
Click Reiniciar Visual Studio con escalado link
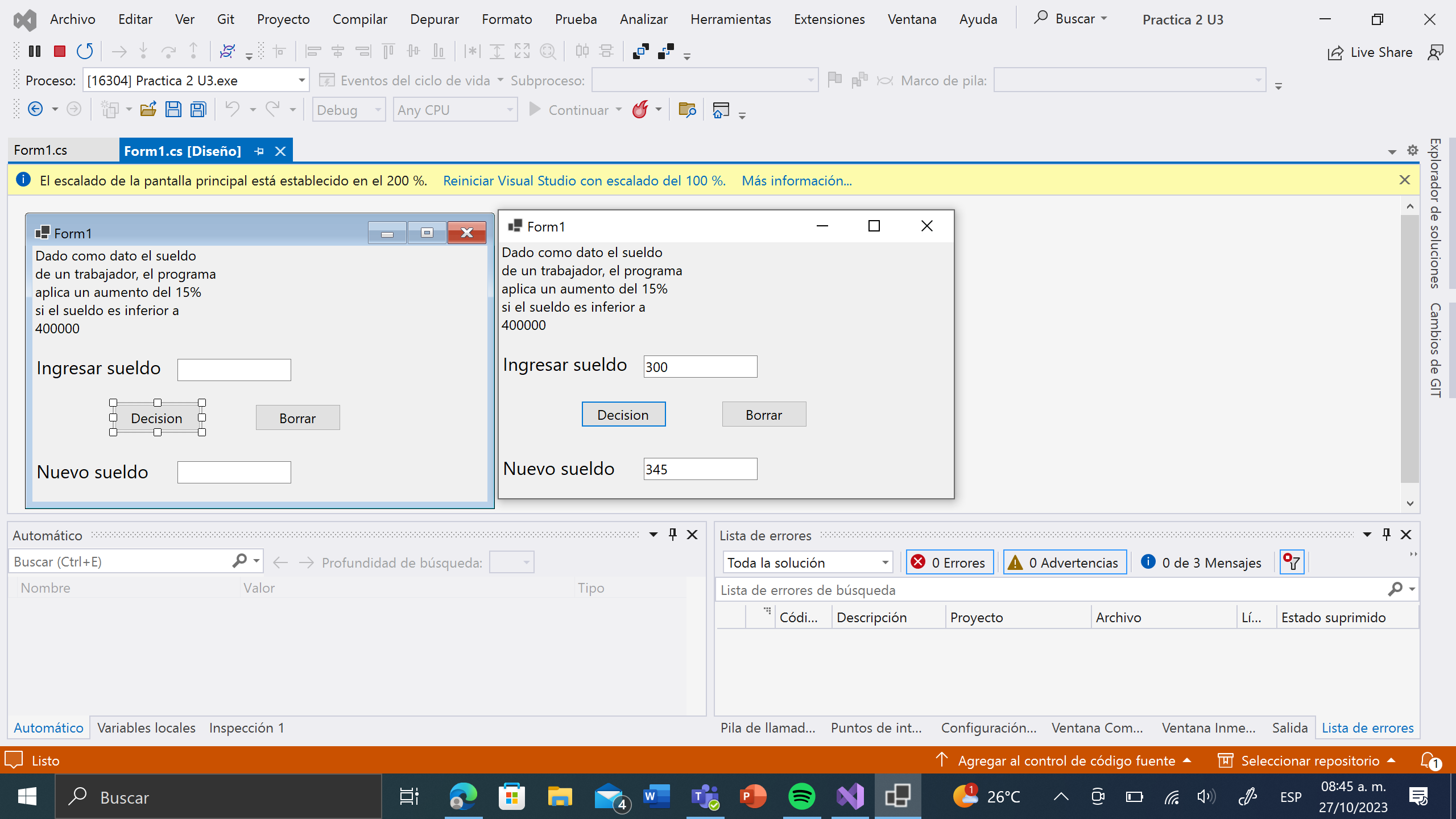pos(585,180)
